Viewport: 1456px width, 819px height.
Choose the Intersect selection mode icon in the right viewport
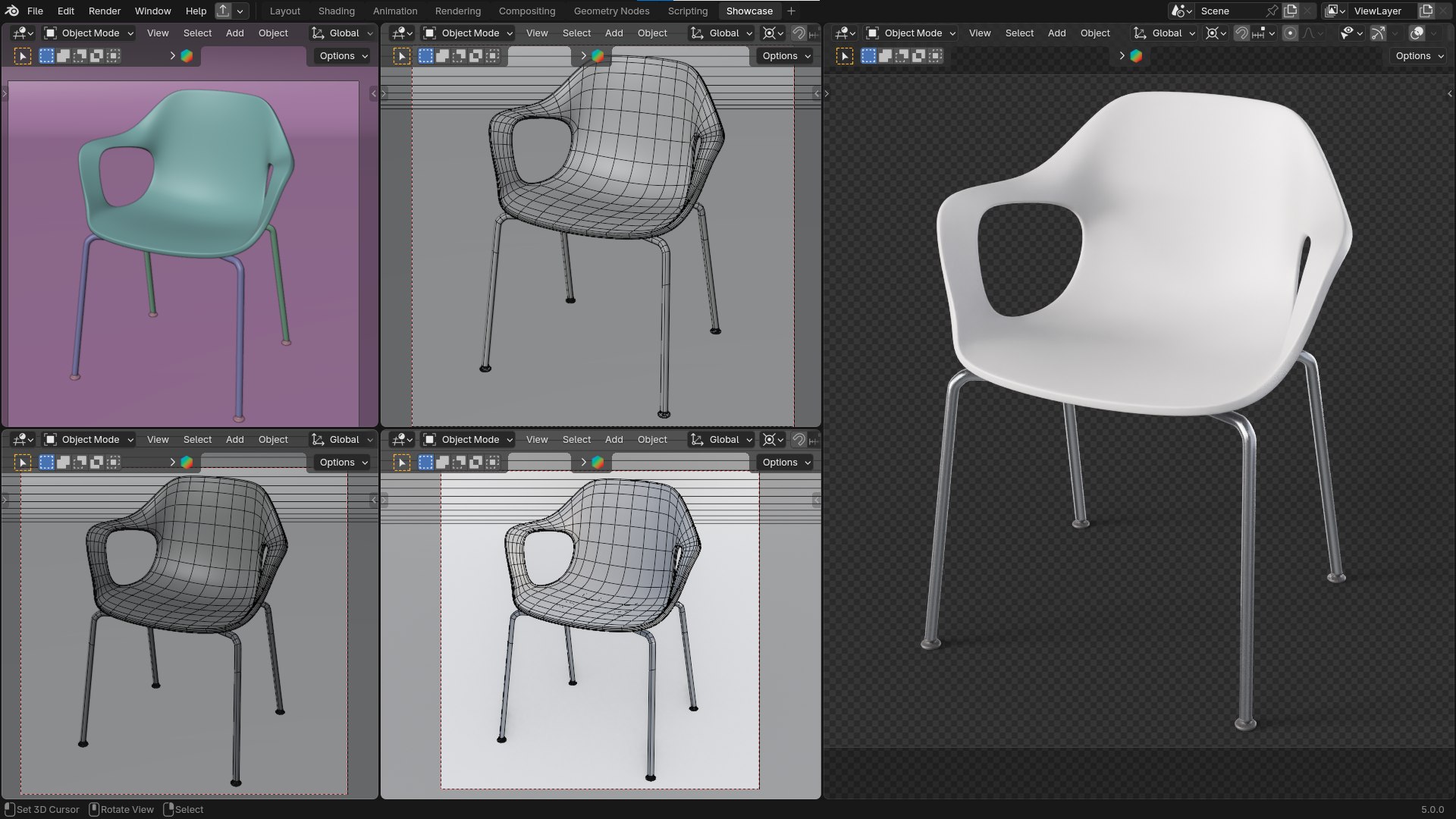coord(935,55)
